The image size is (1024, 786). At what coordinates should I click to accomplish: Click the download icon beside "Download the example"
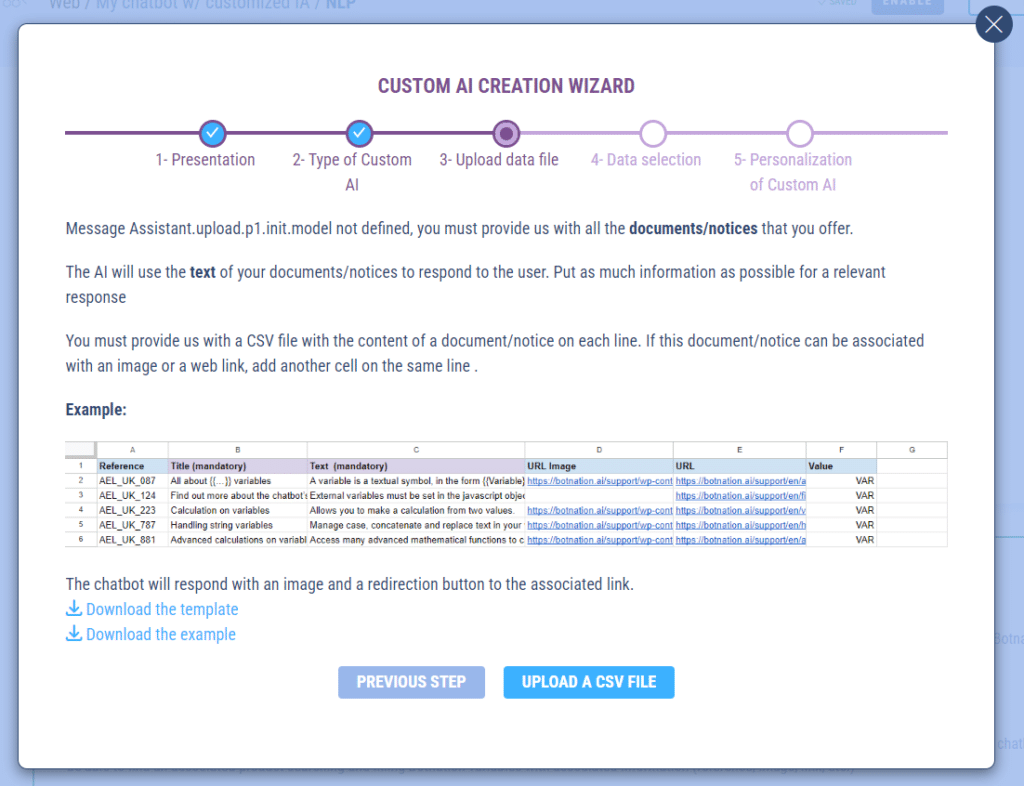[74, 634]
